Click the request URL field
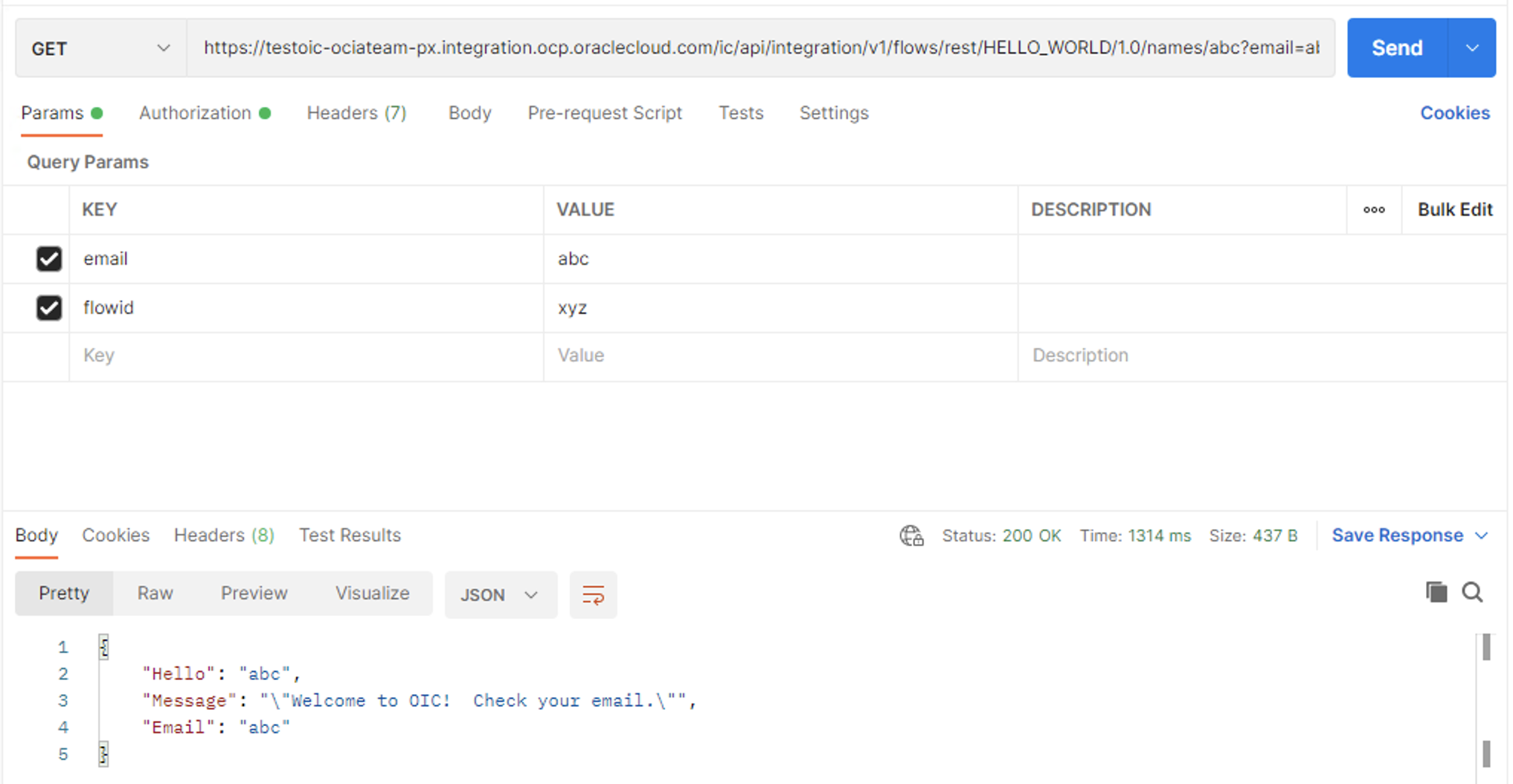Image resolution: width=1513 pixels, height=784 pixels. tap(760, 48)
